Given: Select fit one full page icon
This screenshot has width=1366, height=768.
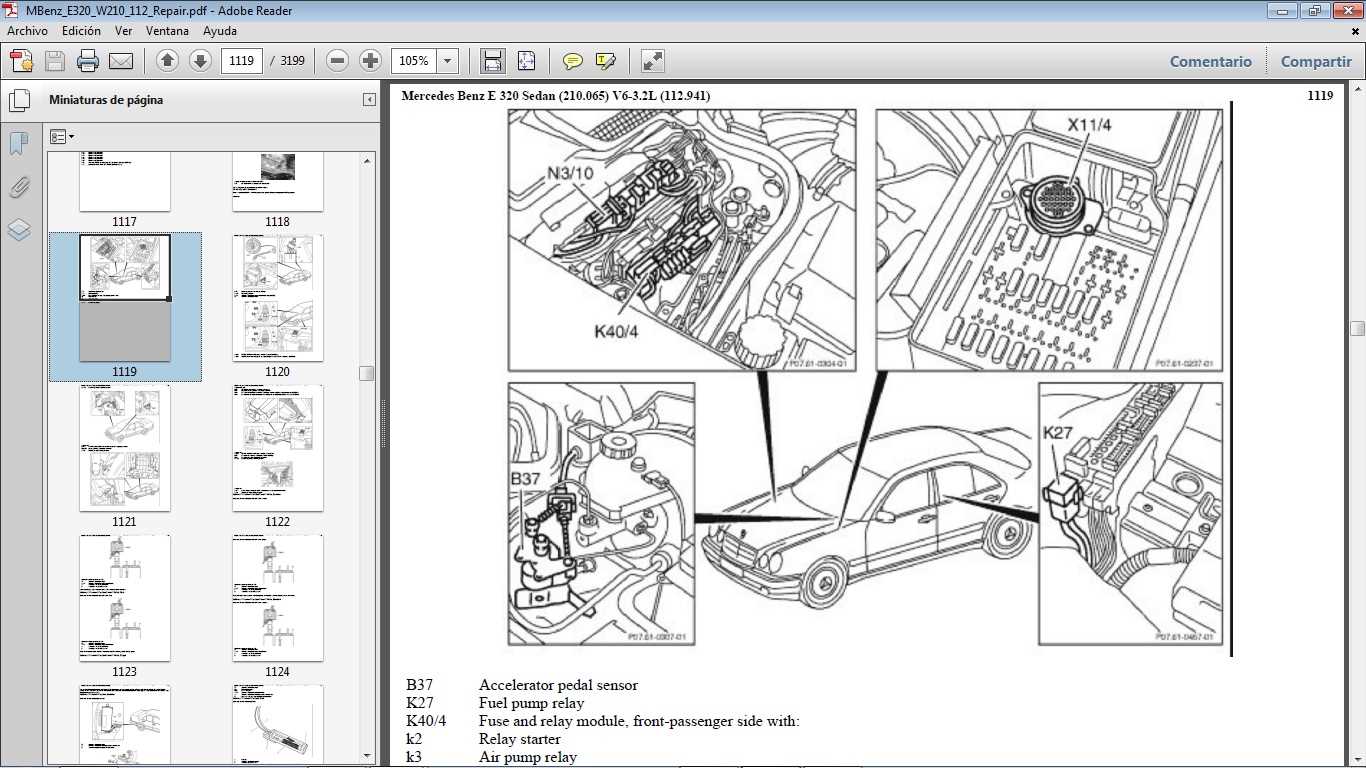Looking at the screenshot, I should (x=527, y=61).
